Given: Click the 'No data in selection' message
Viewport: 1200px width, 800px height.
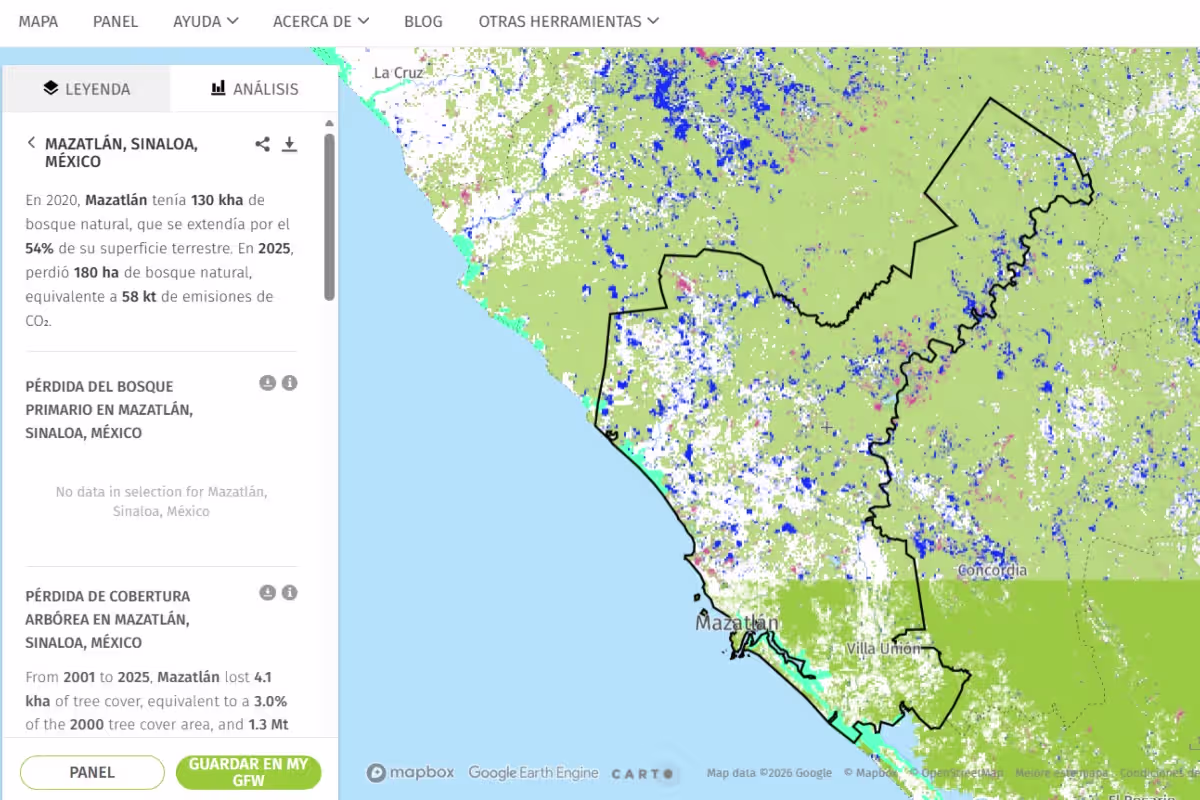Looking at the screenshot, I should click(x=161, y=501).
